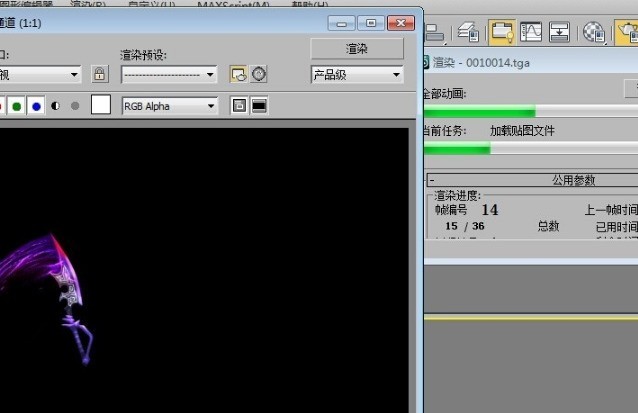Click the lock viewport padlock icon

click(99, 74)
